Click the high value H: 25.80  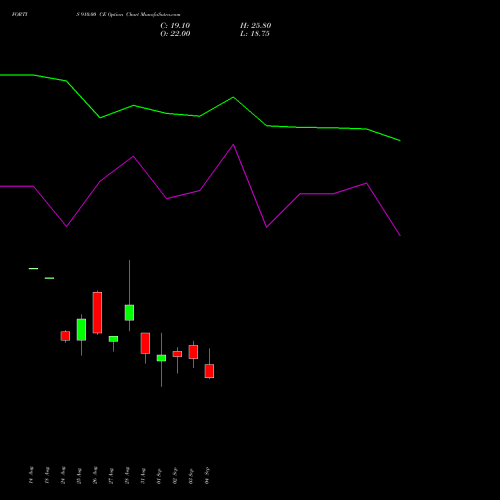[x=255, y=26]
